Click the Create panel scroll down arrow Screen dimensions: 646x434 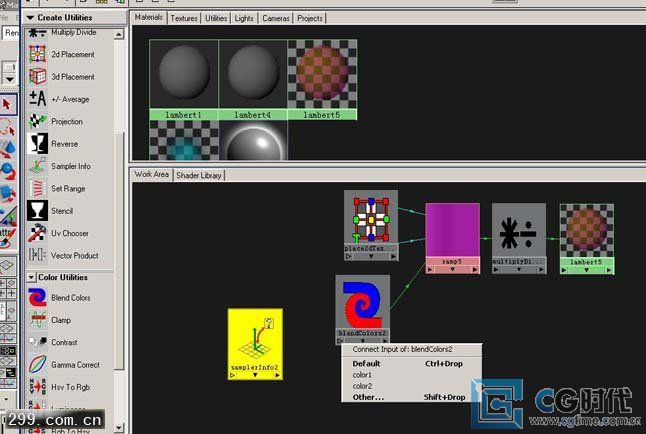tap(119, 428)
